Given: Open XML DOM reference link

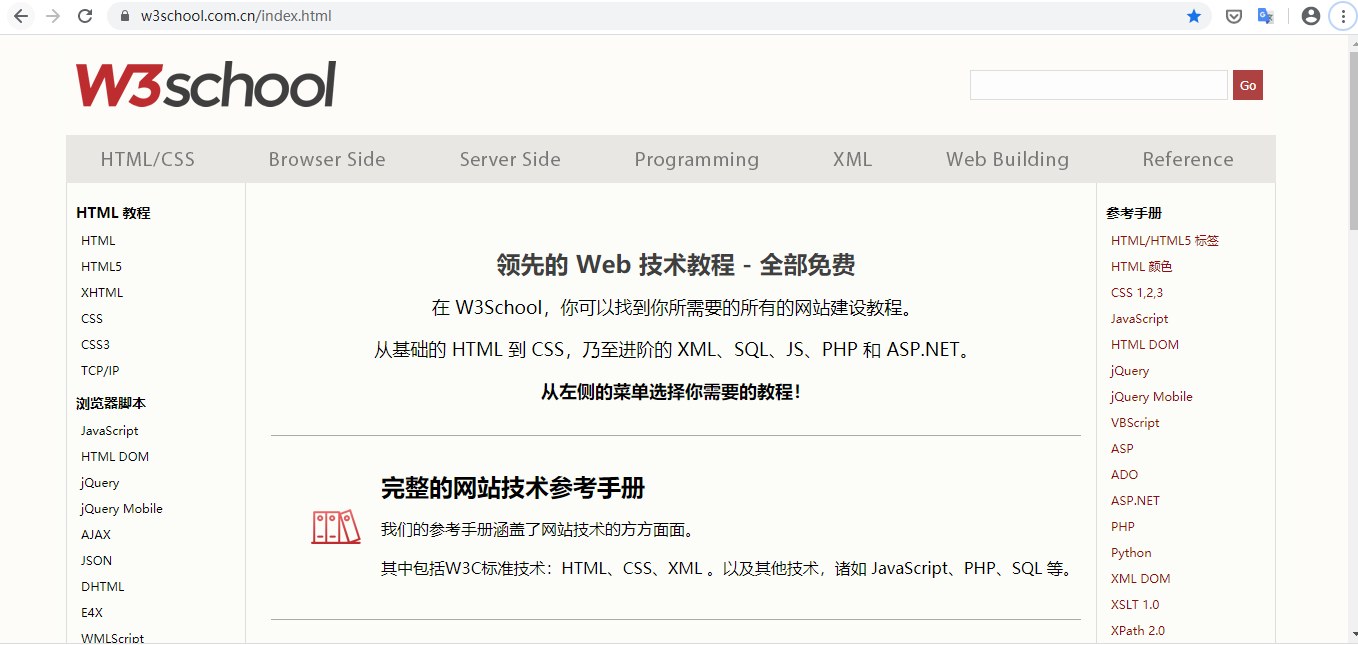Looking at the screenshot, I should tap(1140, 578).
